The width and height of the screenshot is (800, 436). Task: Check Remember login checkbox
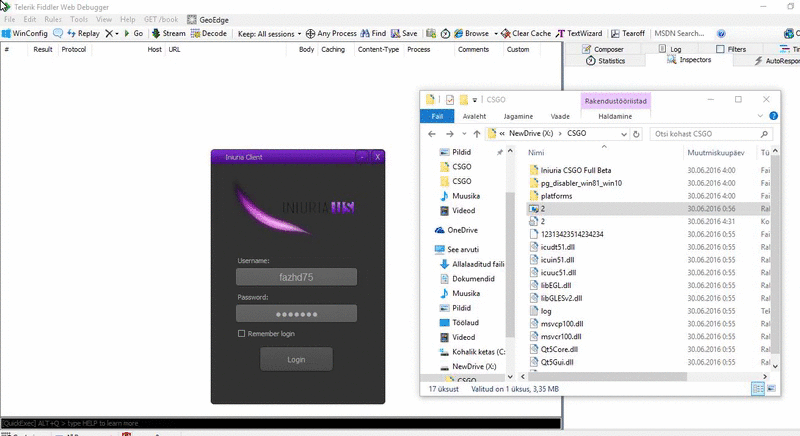[x=241, y=334]
